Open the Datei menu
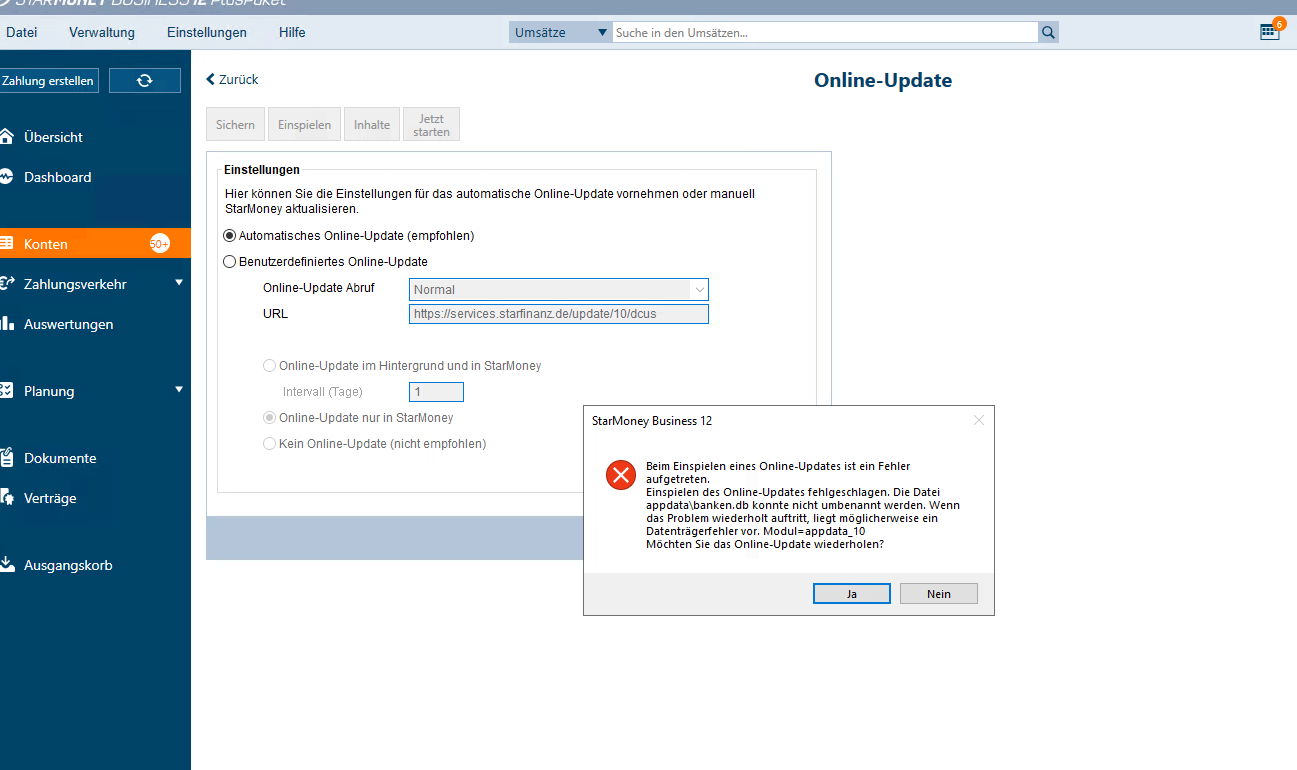Viewport: 1297px width, 770px height. pyautogui.click(x=21, y=33)
